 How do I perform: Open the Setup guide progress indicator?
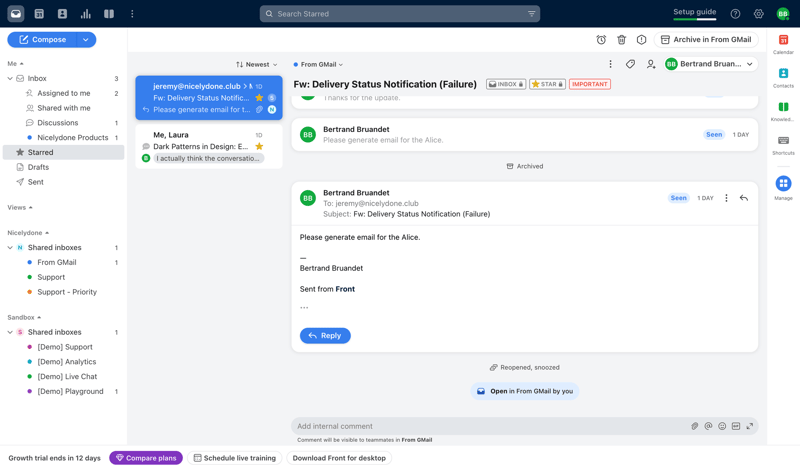pyautogui.click(x=694, y=14)
